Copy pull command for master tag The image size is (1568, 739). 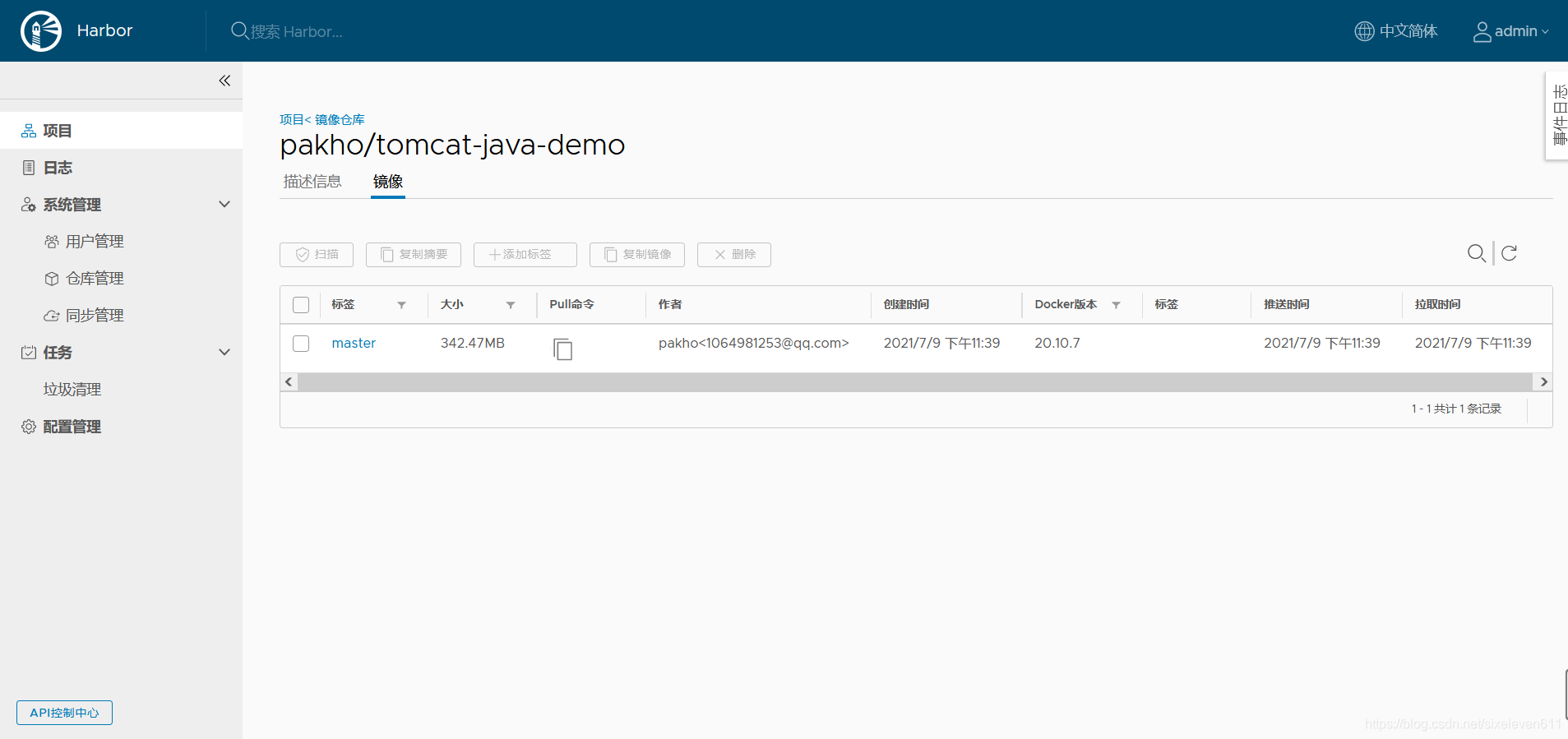(x=563, y=349)
